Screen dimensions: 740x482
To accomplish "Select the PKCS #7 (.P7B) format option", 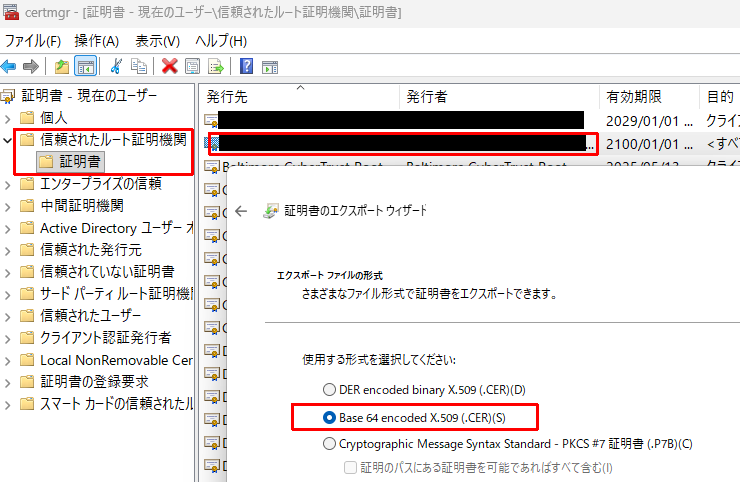I will click(x=329, y=443).
